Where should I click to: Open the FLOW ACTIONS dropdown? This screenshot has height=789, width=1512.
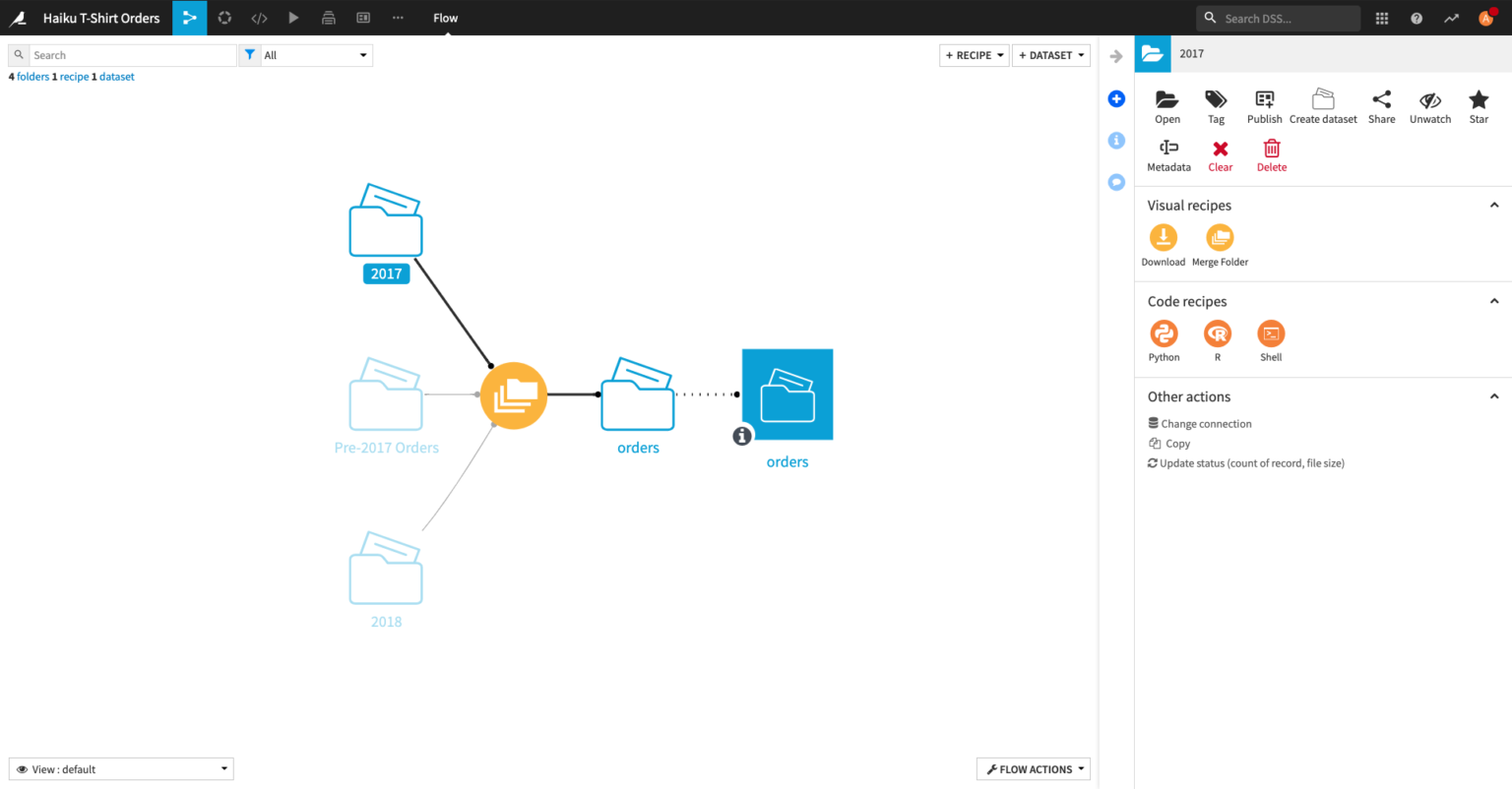tap(1034, 769)
